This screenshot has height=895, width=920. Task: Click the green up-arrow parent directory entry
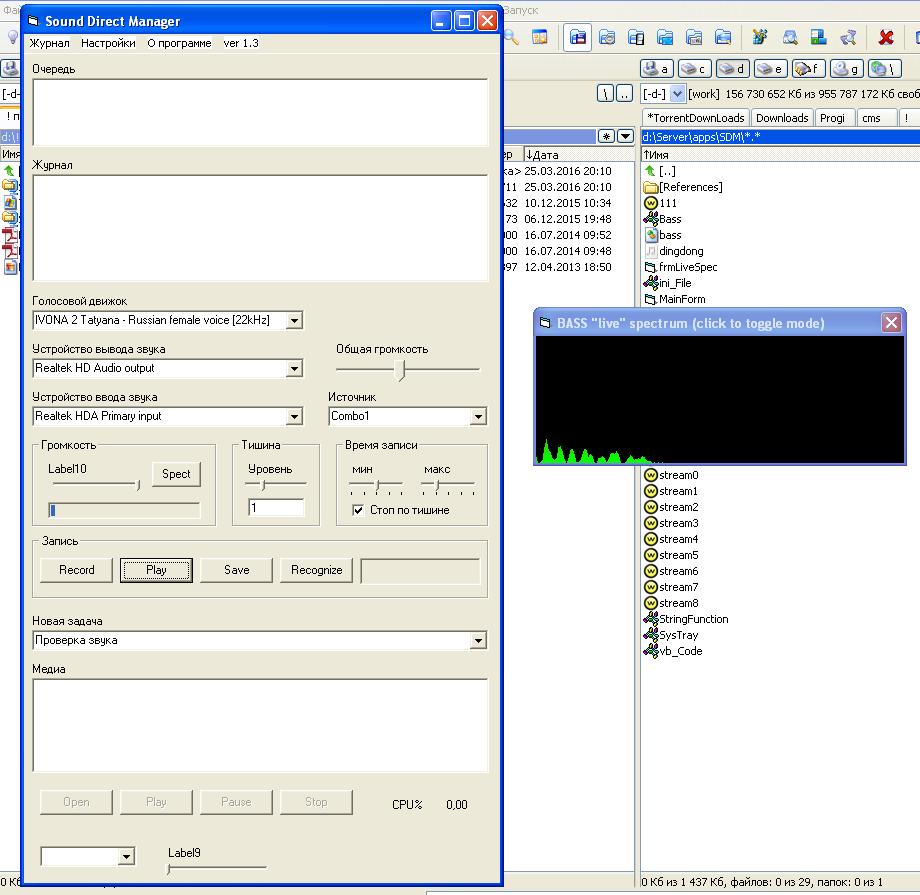point(651,171)
